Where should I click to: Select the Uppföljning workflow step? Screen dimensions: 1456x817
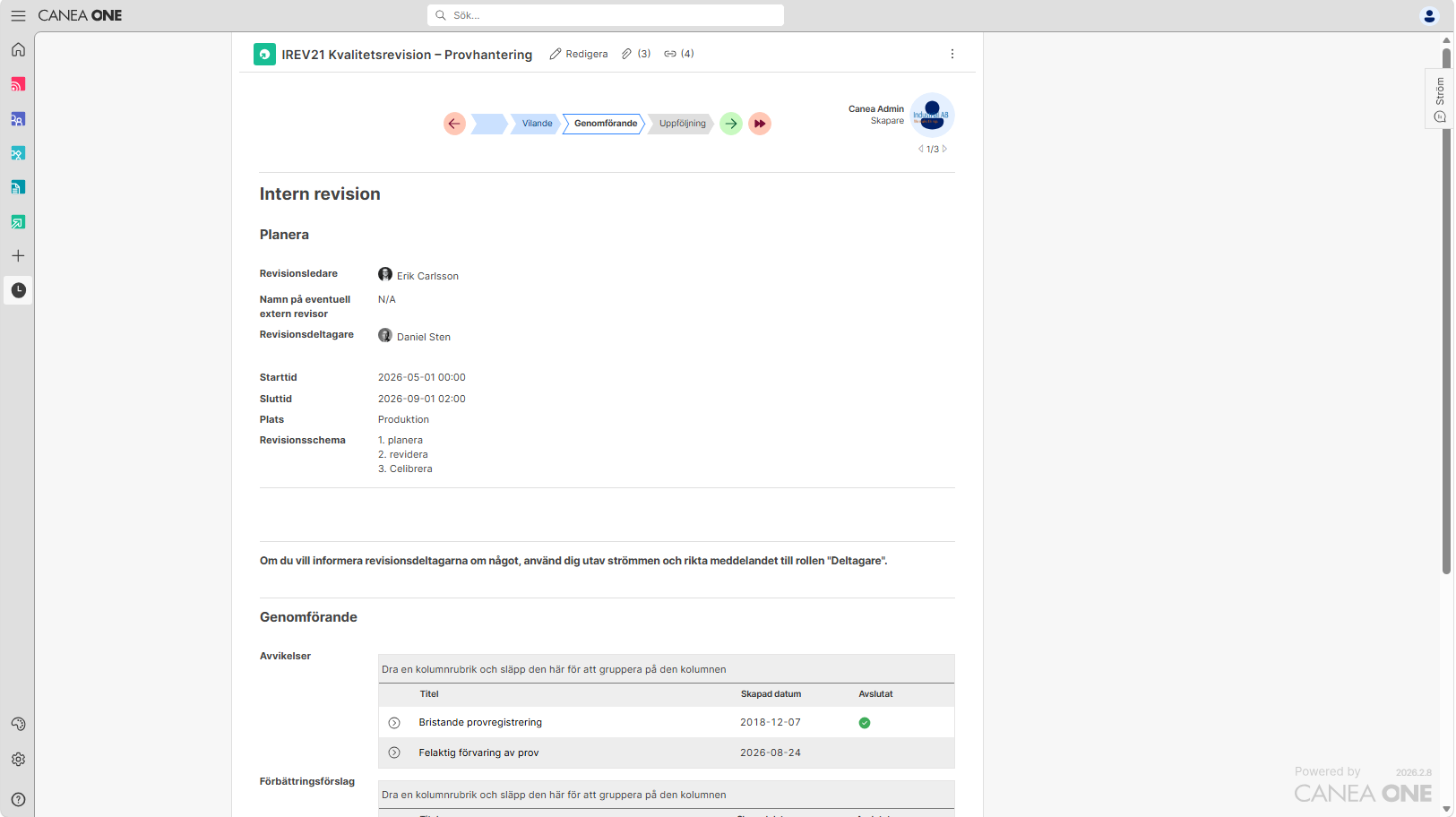coord(682,124)
